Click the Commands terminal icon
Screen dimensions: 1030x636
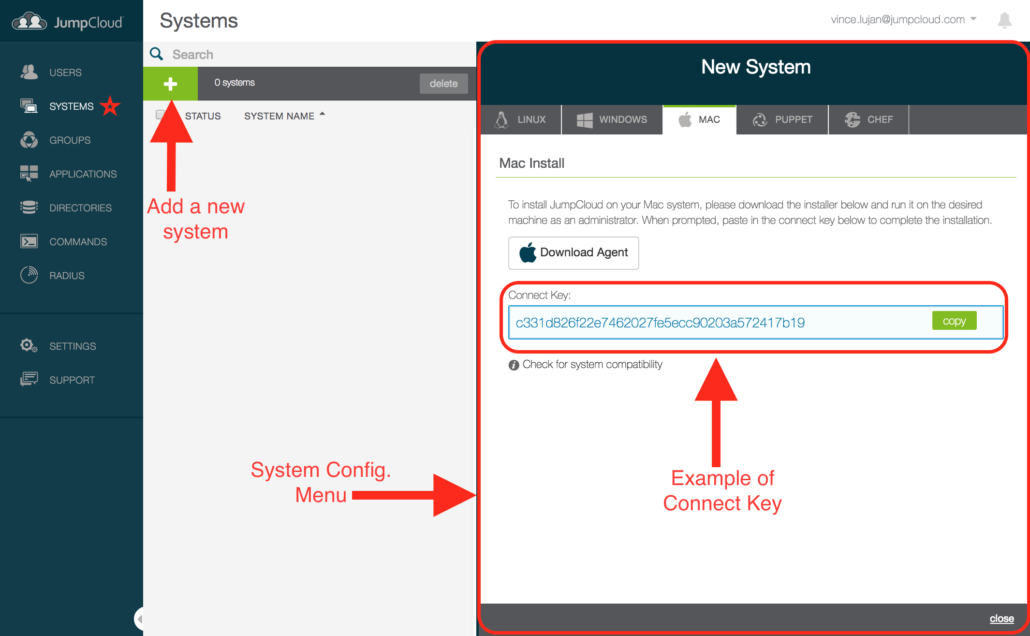(x=29, y=242)
